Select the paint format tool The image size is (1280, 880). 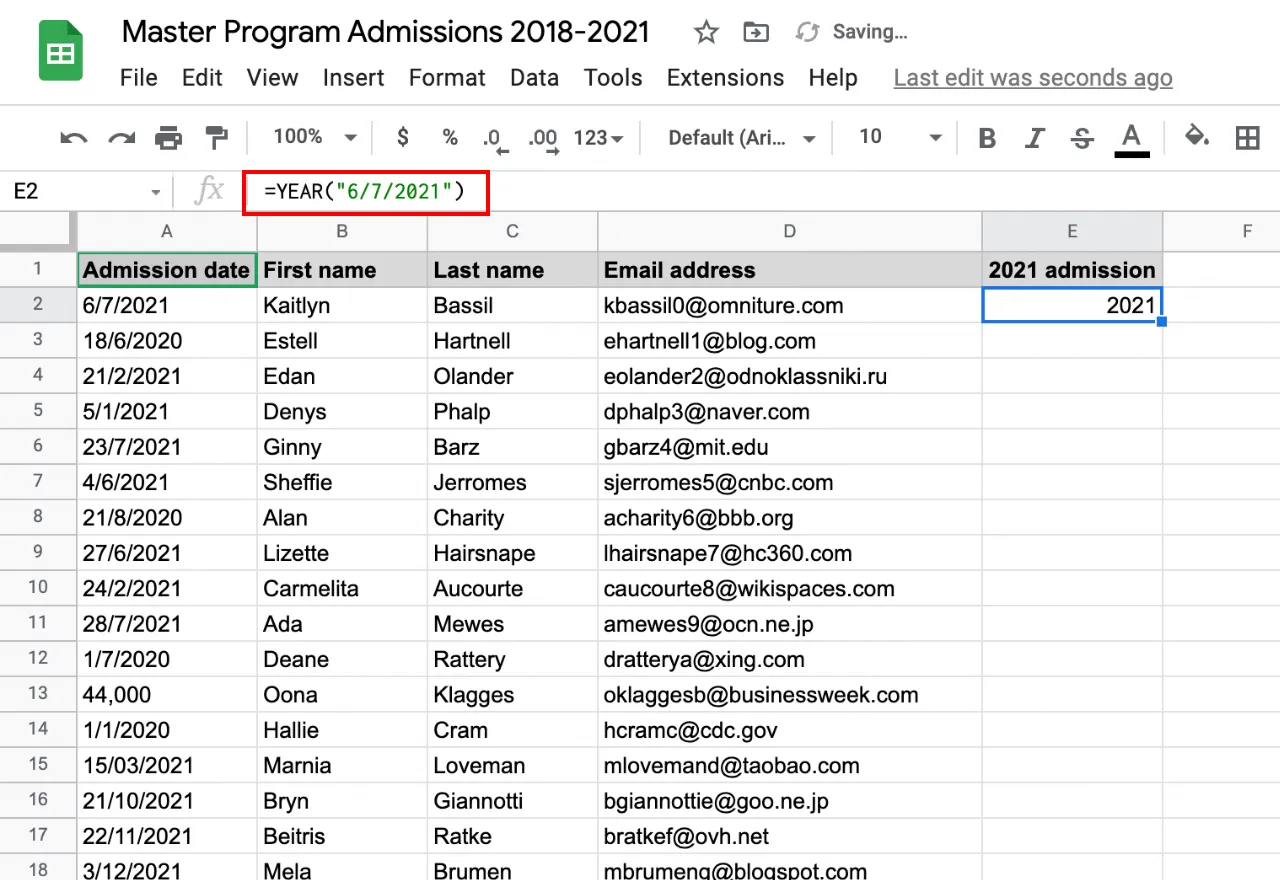(216, 137)
